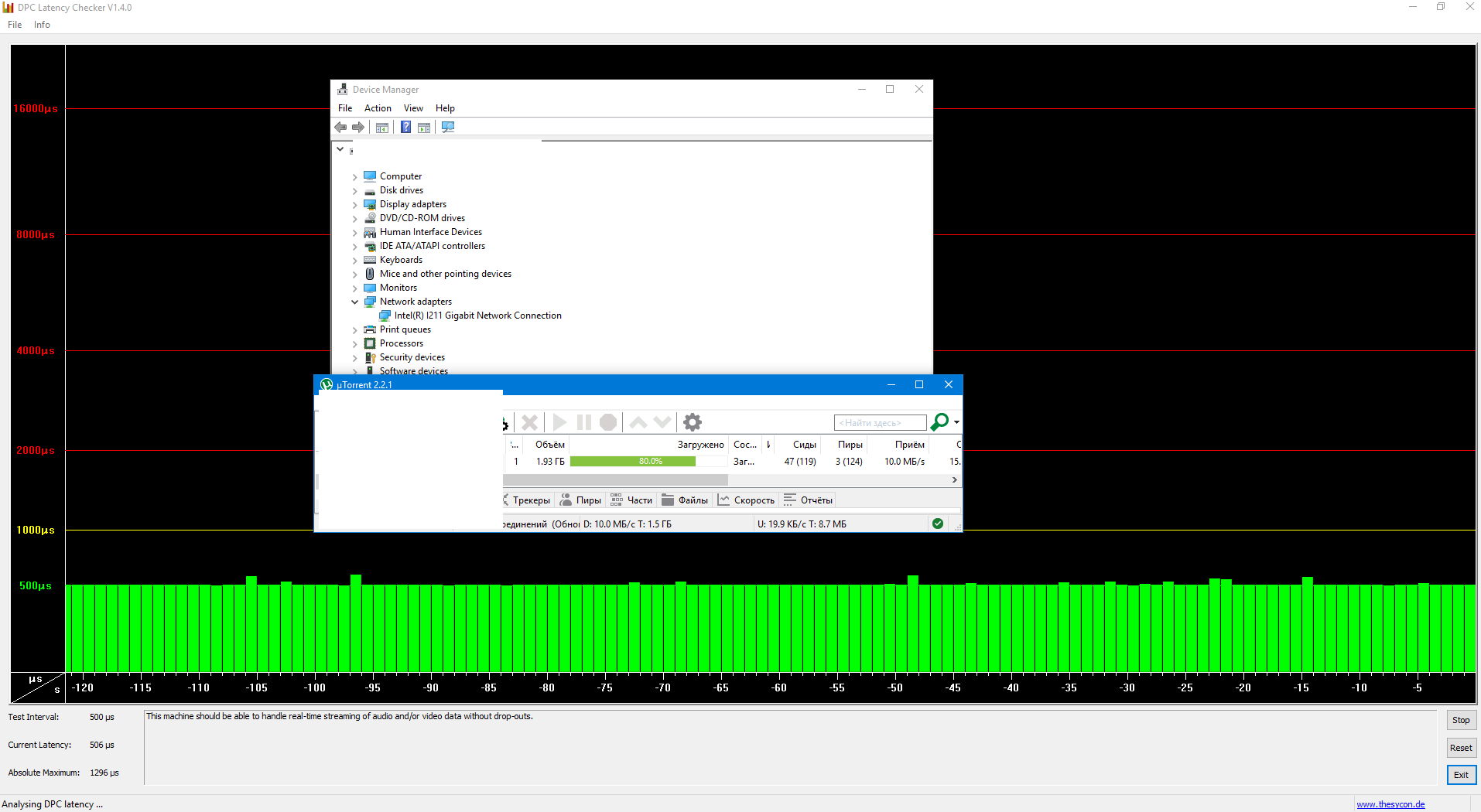The image size is (1481, 812).
Task: Open the Device Manager File menu
Action: pos(345,108)
